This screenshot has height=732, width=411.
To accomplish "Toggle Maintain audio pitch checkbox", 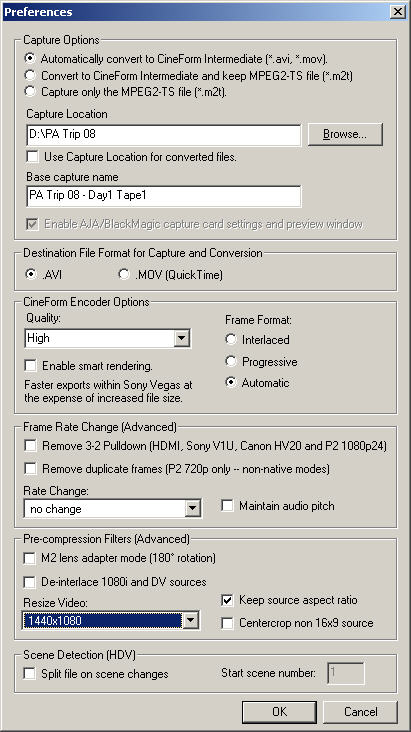I will [x=227, y=506].
